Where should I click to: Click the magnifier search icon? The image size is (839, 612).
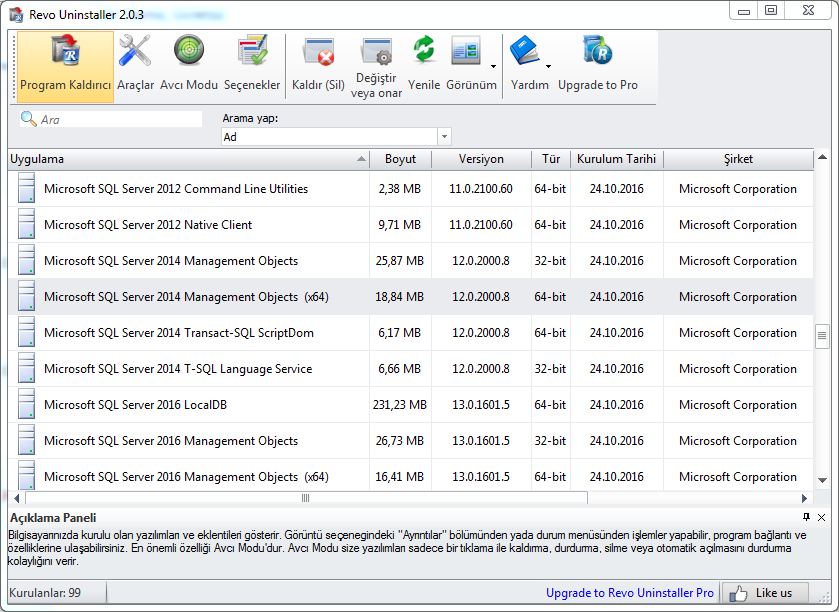pyautogui.click(x=28, y=119)
